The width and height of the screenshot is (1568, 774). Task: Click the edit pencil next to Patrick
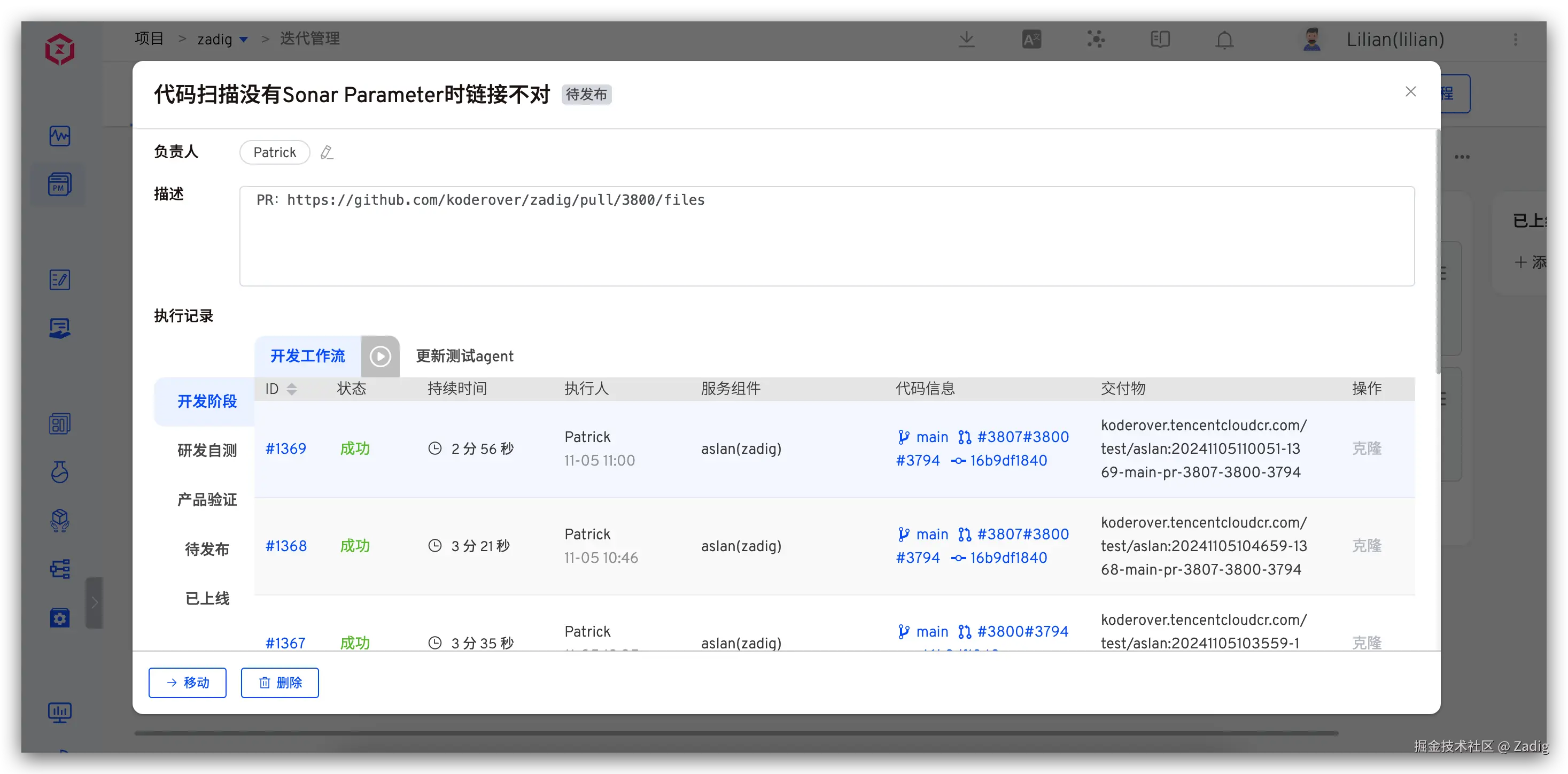click(x=327, y=152)
